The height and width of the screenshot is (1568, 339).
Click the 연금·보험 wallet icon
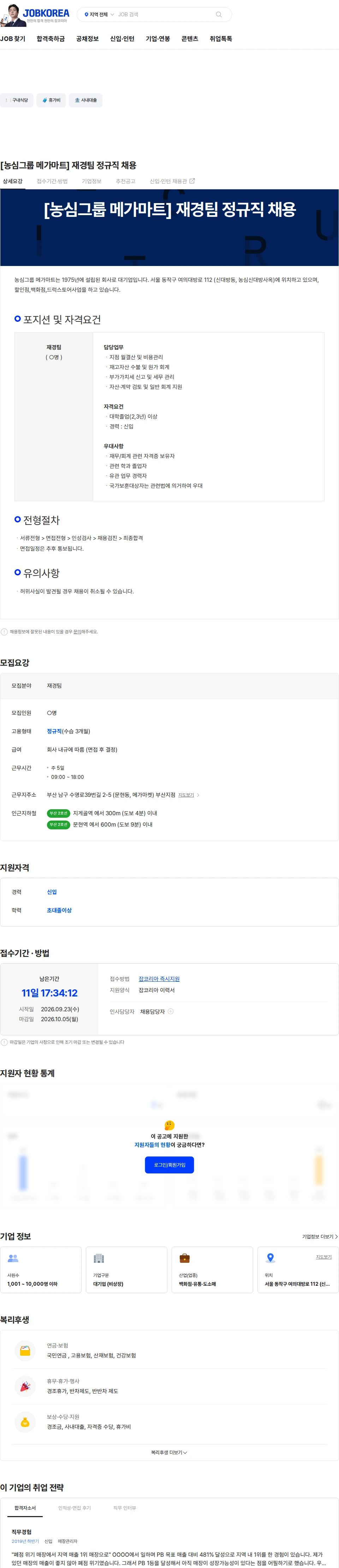pos(25,1350)
